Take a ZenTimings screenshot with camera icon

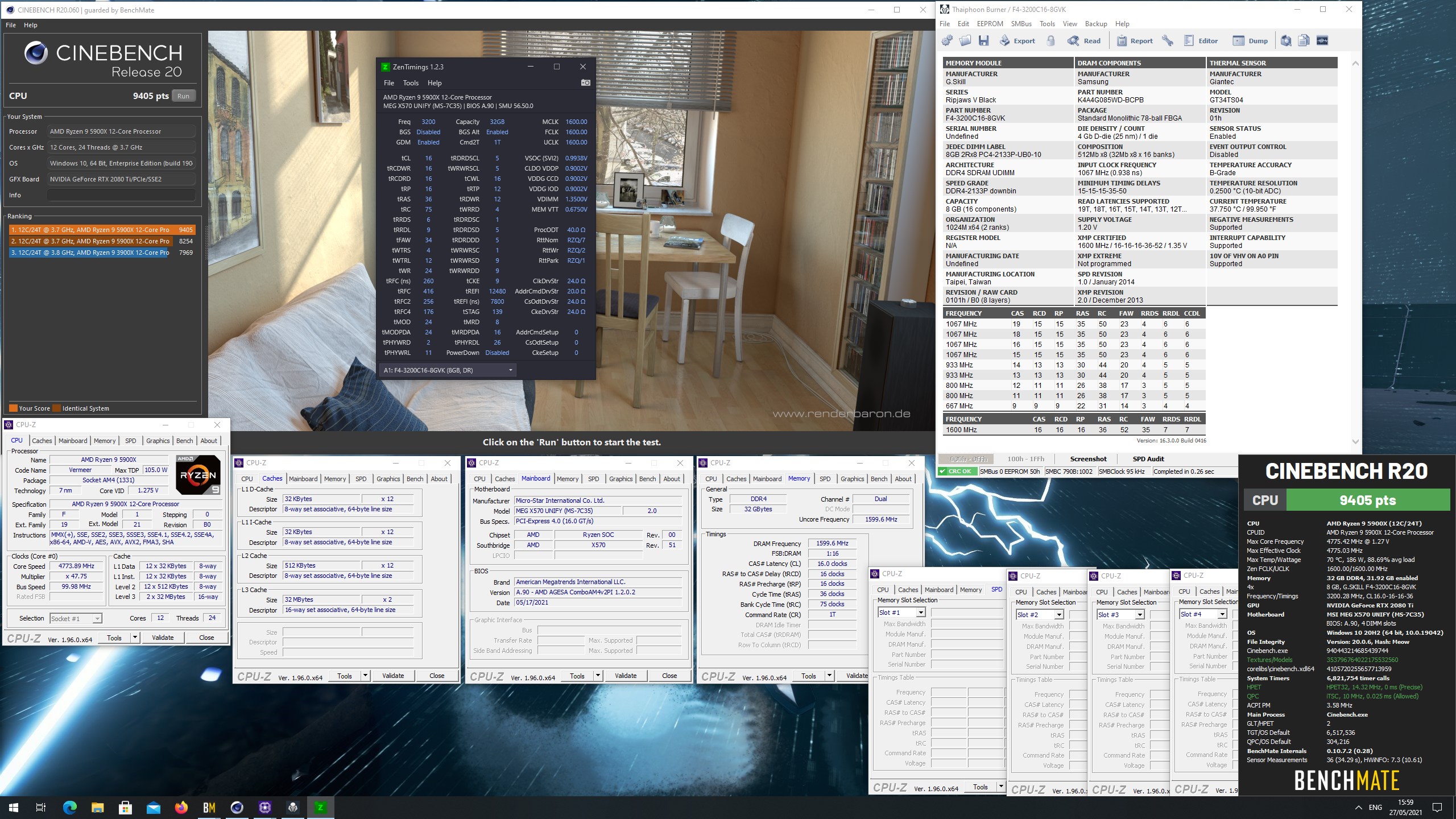click(585, 82)
